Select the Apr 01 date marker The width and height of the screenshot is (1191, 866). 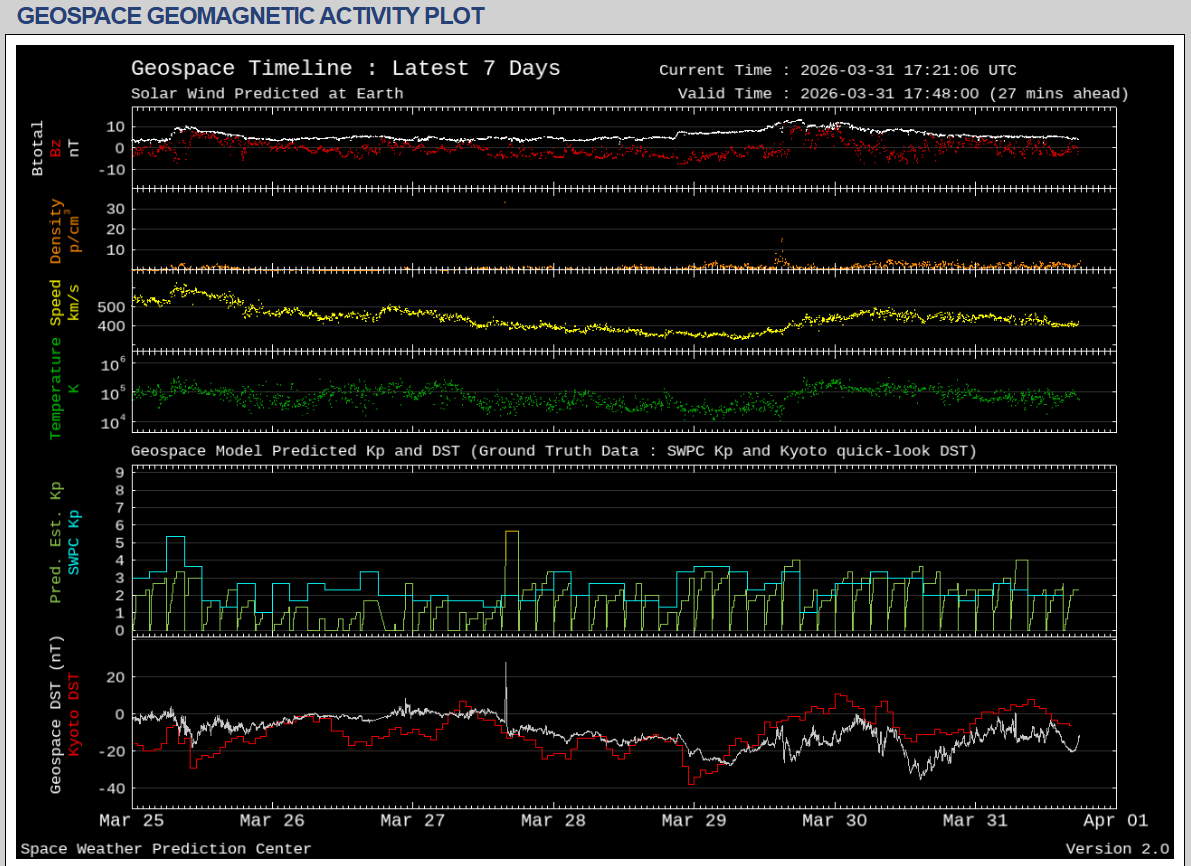click(x=1115, y=821)
